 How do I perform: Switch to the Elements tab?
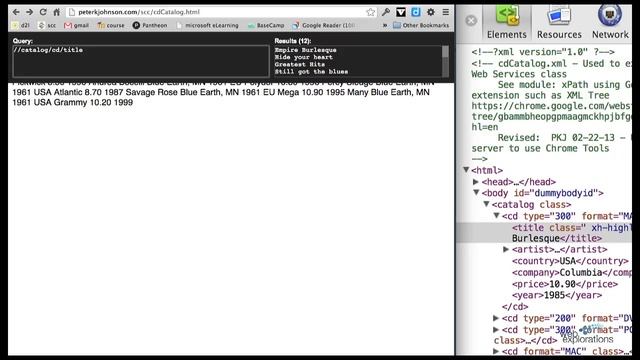(x=507, y=23)
